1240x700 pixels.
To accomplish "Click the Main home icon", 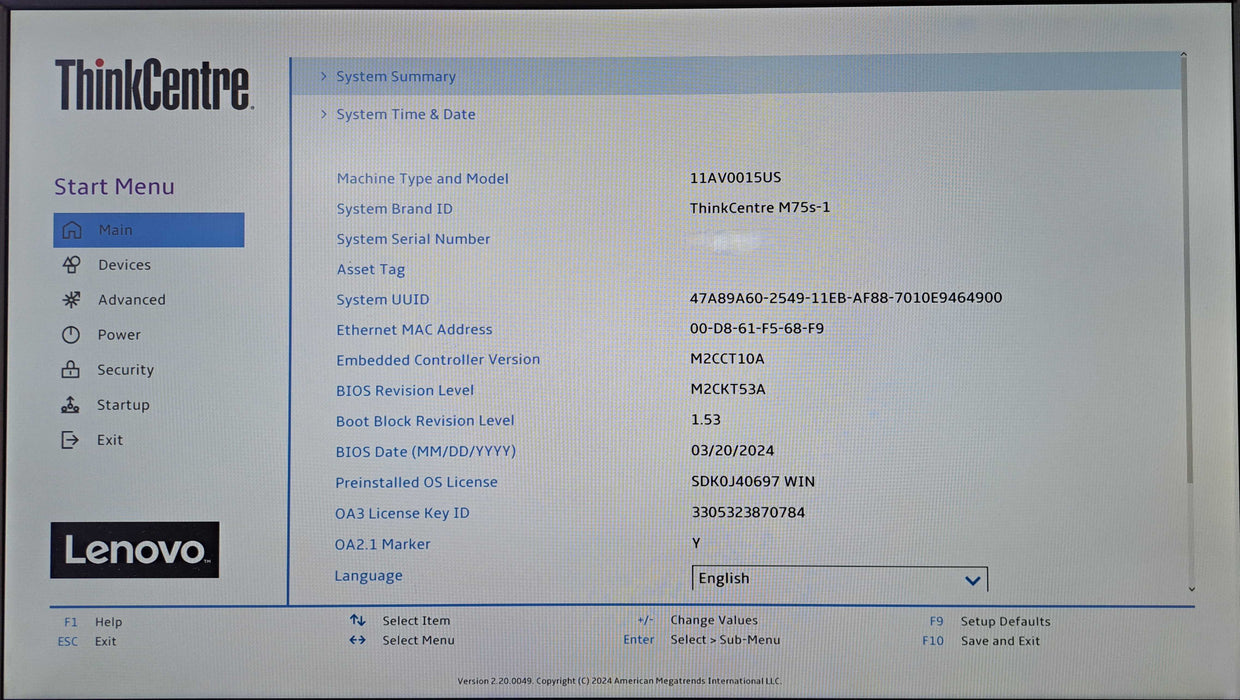I will pos(72,230).
